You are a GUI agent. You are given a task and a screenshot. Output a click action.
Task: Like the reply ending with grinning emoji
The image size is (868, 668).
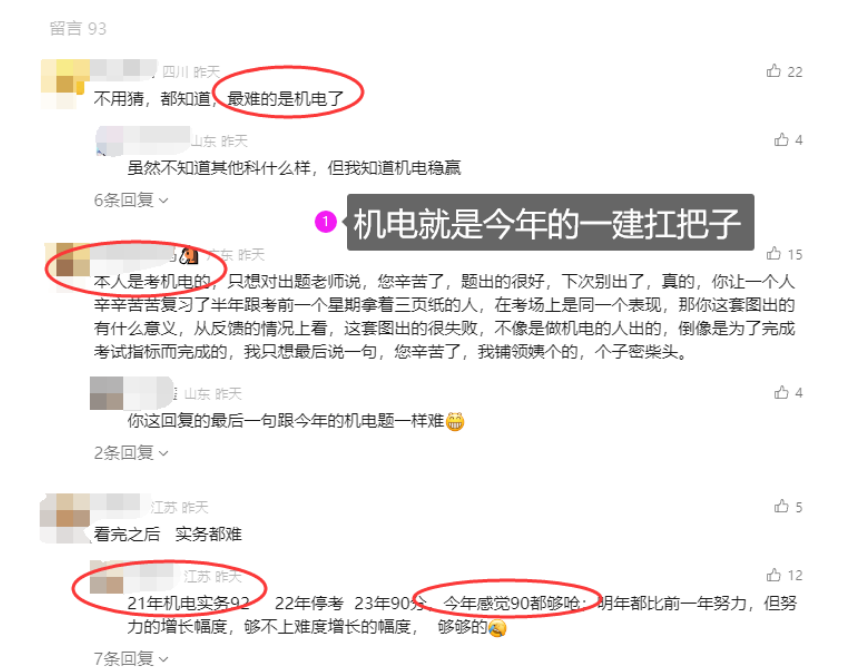781,392
